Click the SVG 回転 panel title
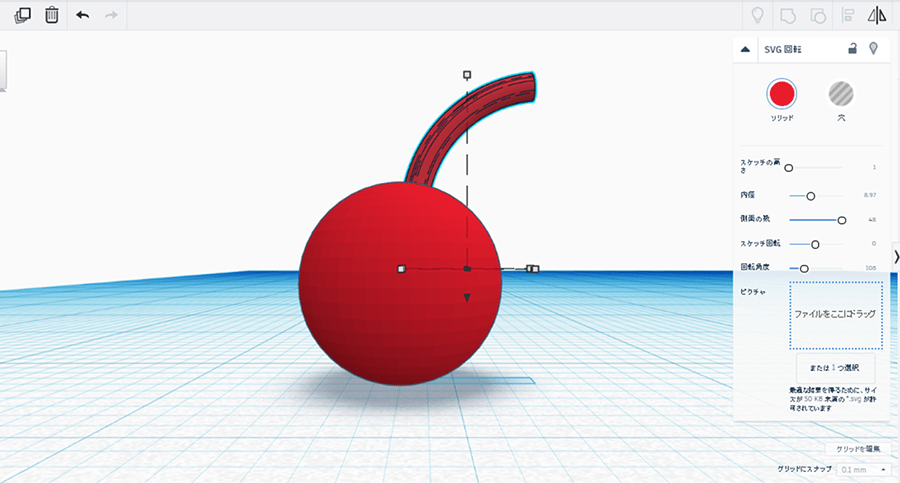900x483 pixels. point(782,49)
